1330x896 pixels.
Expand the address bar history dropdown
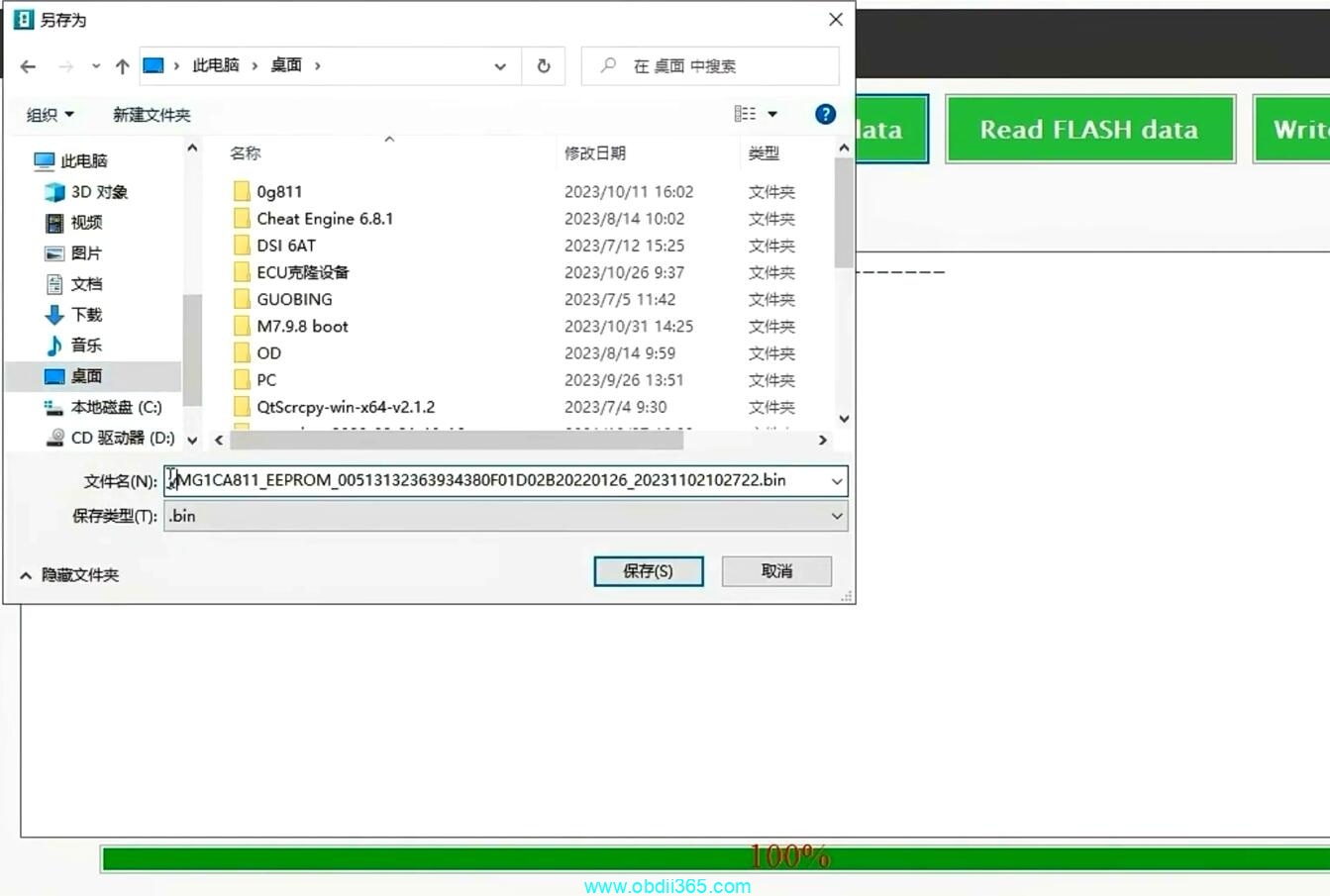500,66
